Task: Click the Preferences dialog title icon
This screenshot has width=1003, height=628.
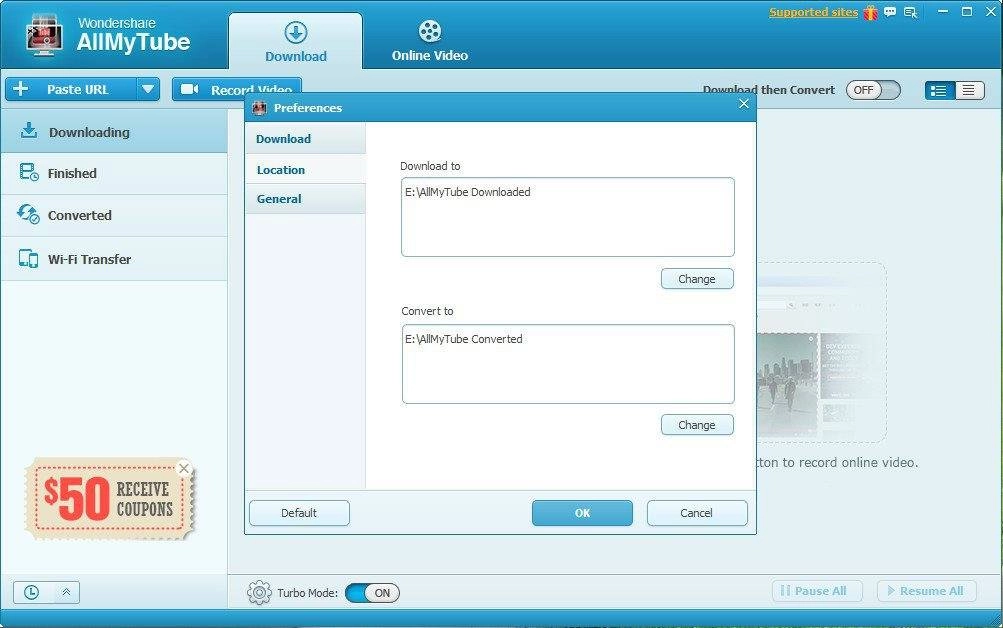Action: (259, 107)
